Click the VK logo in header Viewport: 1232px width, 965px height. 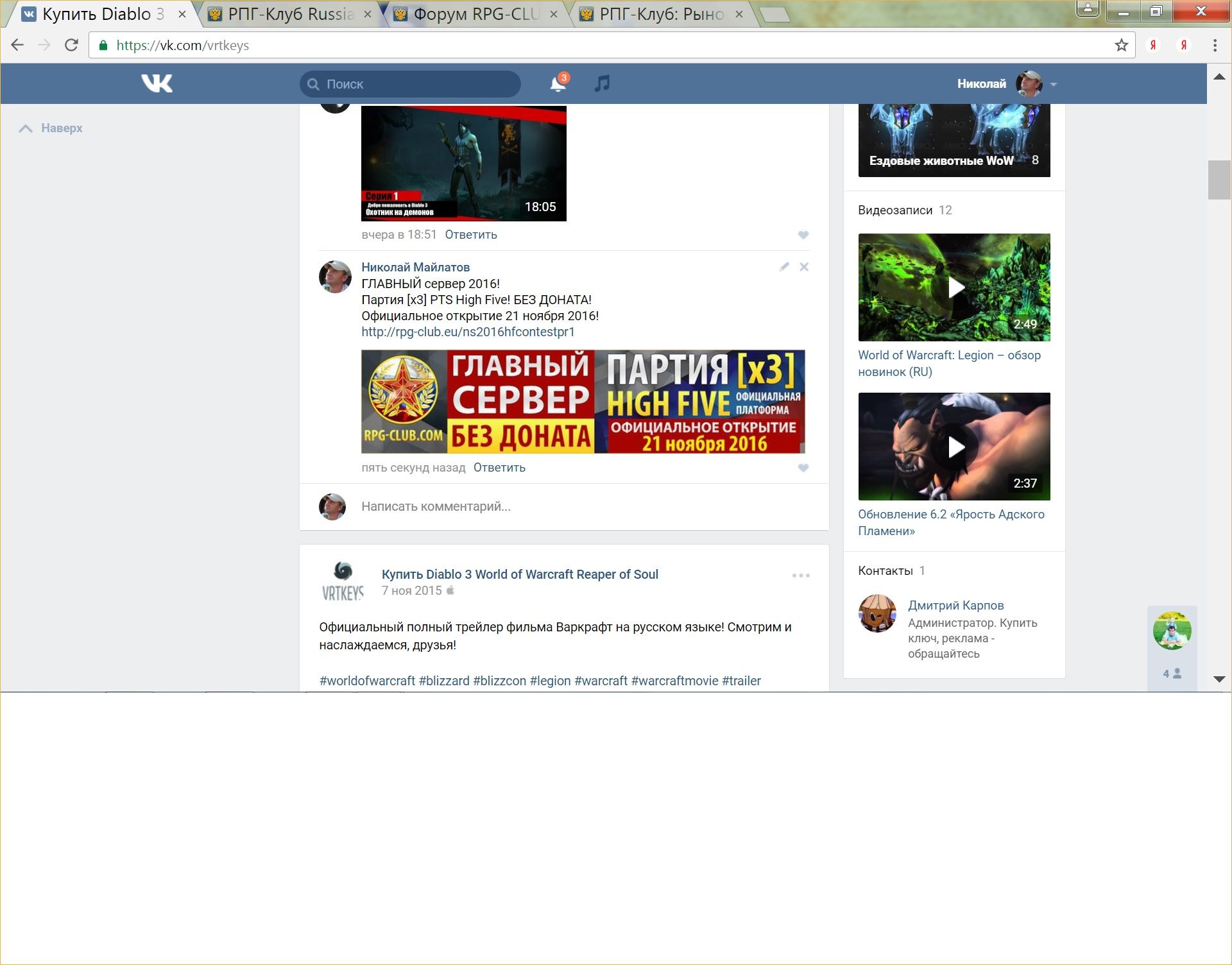point(157,83)
